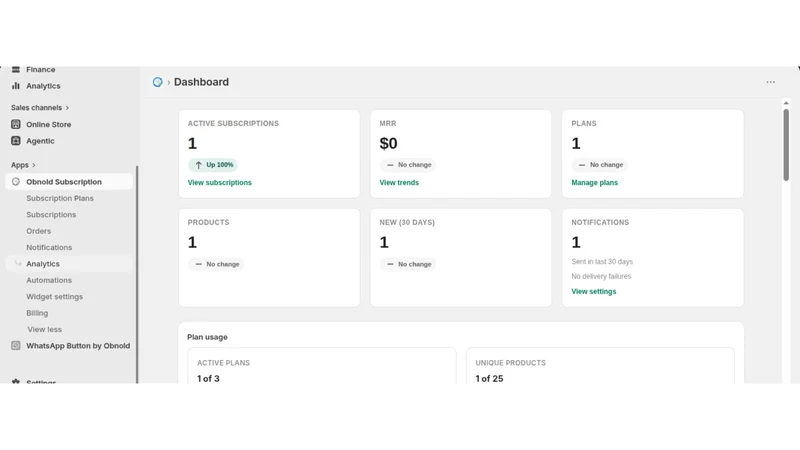Expand the Sales channels section
The image size is (800, 450).
pos(40,108)
